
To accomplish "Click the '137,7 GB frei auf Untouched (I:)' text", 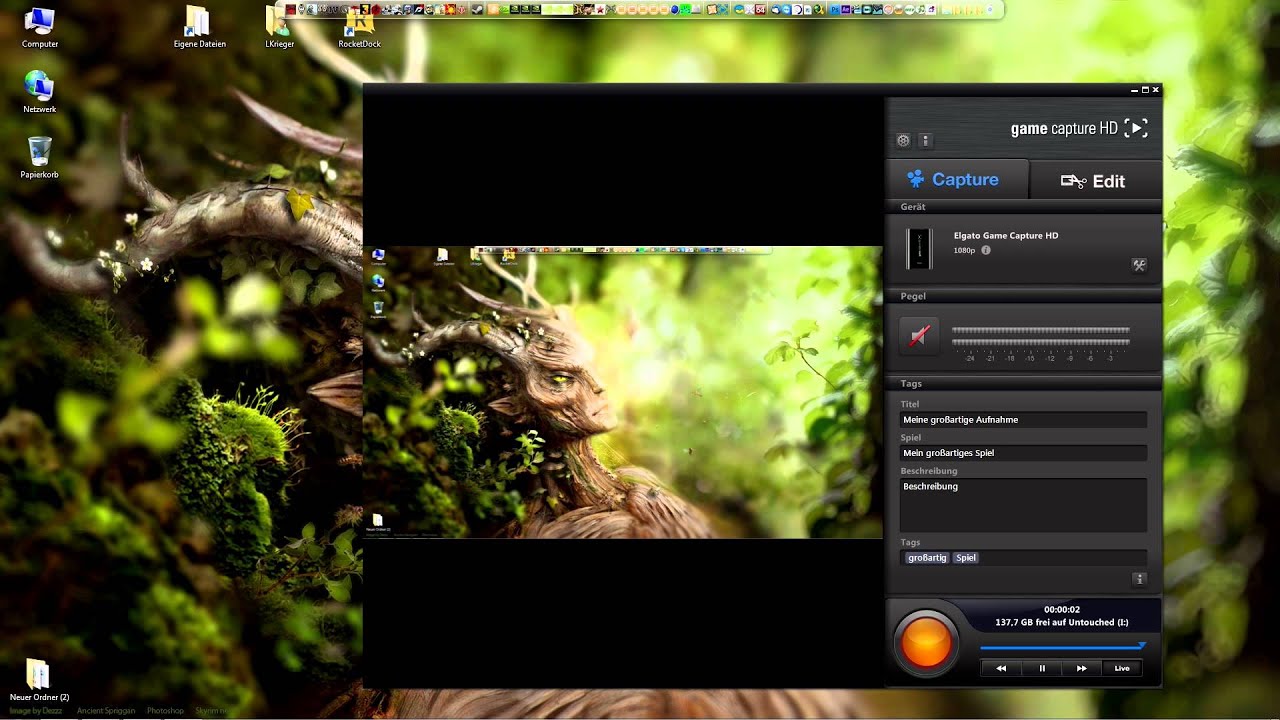I will pyautogui.click(x=1061, y=622).
